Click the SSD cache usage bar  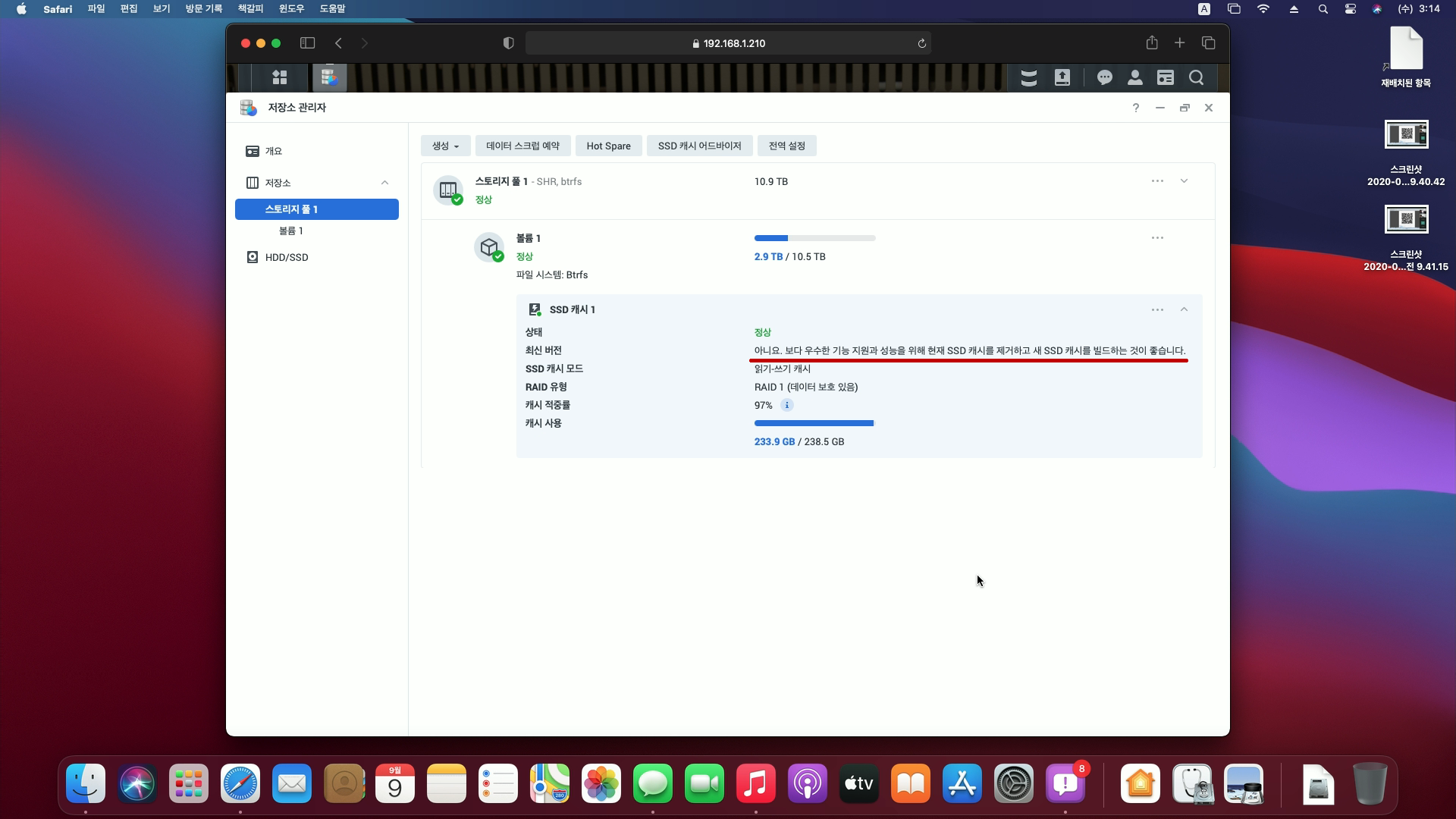(814, 423)
